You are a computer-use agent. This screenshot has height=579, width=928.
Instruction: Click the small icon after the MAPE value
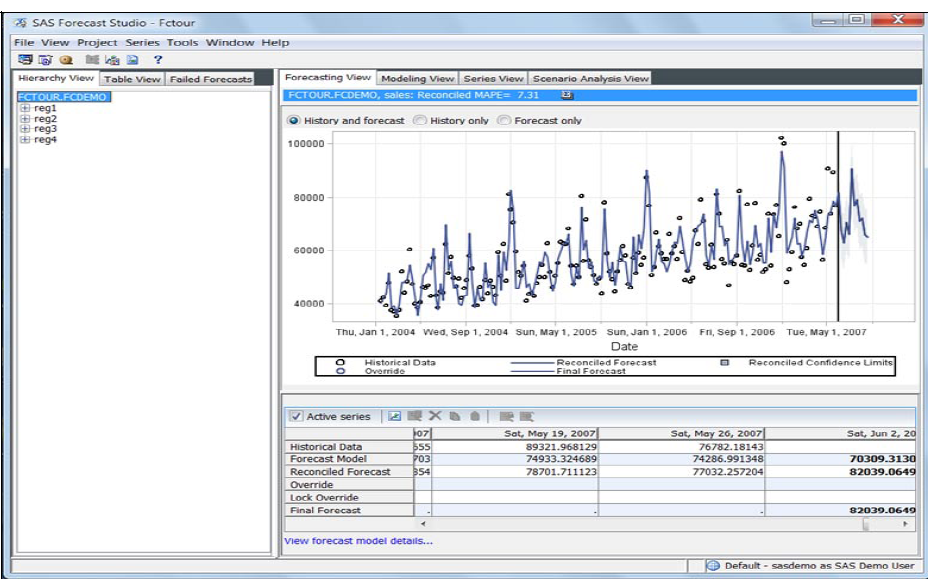(567, 96)
